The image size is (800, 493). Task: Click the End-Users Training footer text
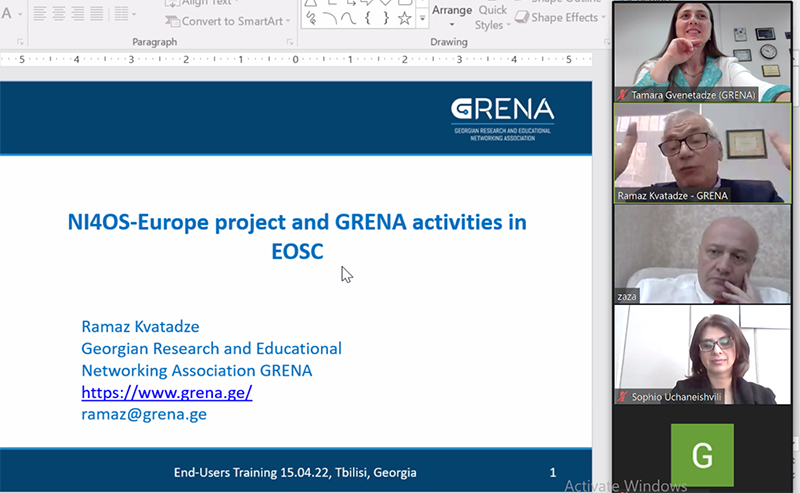click(x=295, y=473)
